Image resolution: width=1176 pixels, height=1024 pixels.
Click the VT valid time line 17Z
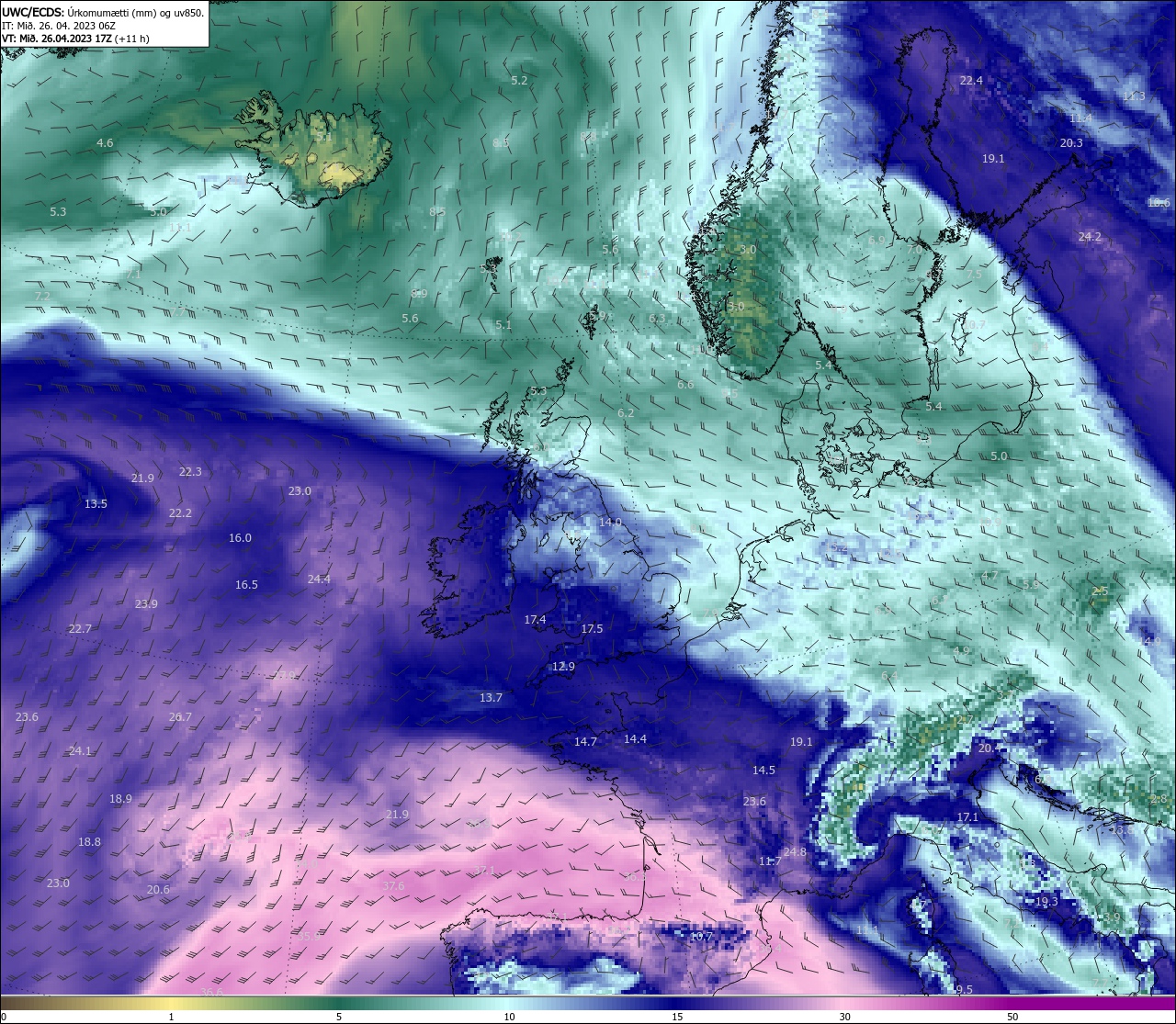click(75, 39)
